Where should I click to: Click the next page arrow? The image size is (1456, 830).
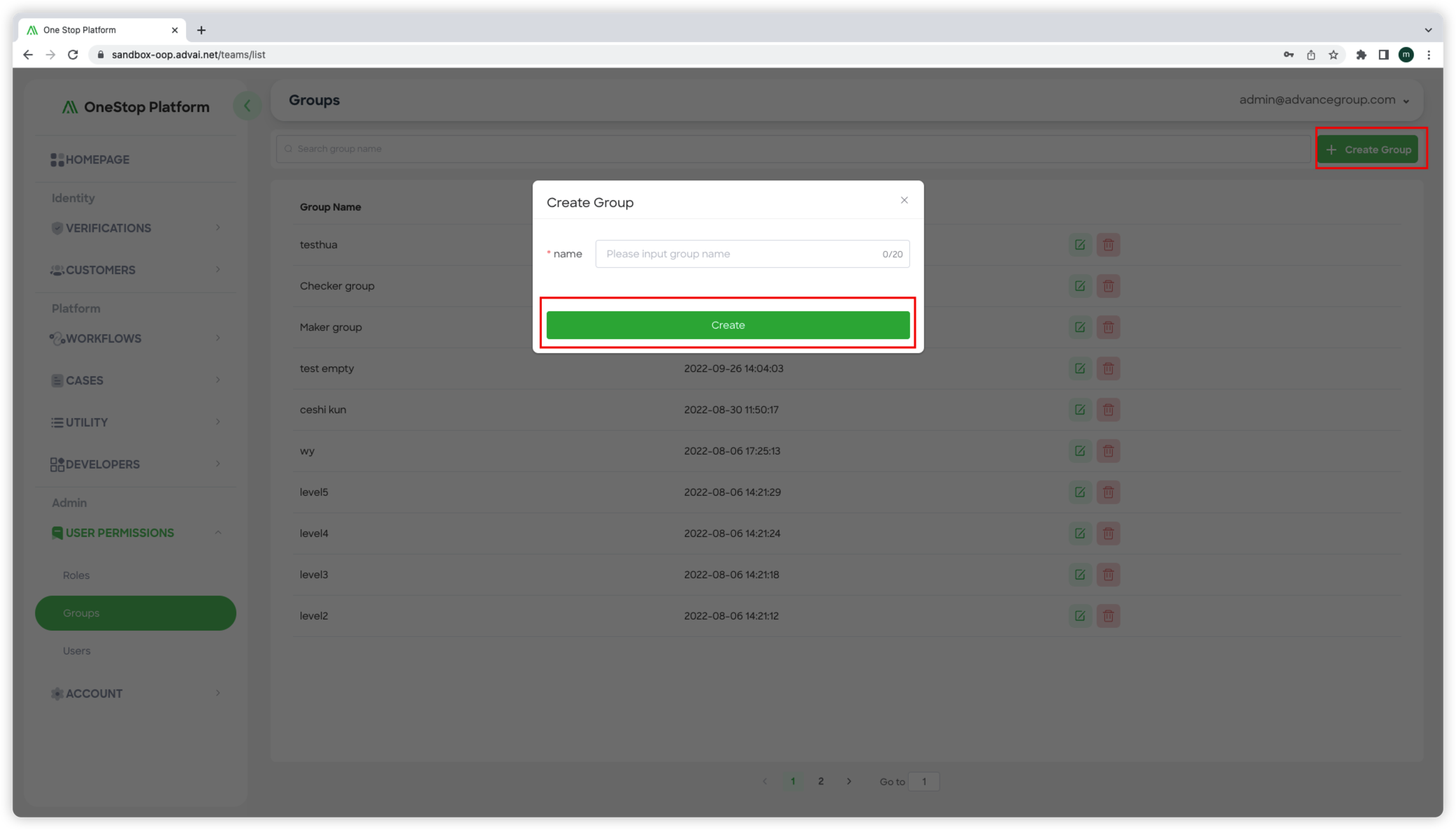point(849,781)
